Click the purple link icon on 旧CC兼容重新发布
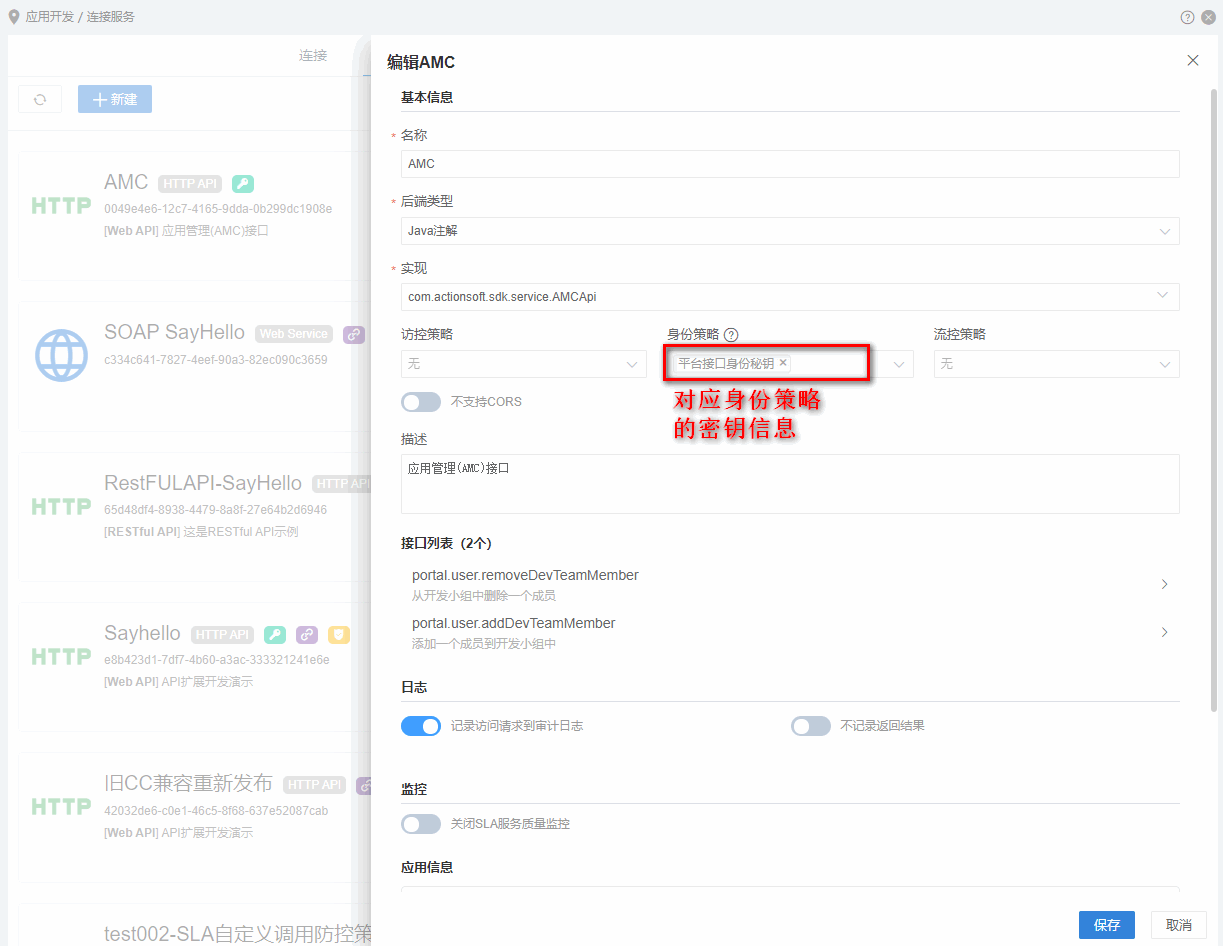Screen dimensions: 1223x946 coord(364,785)
